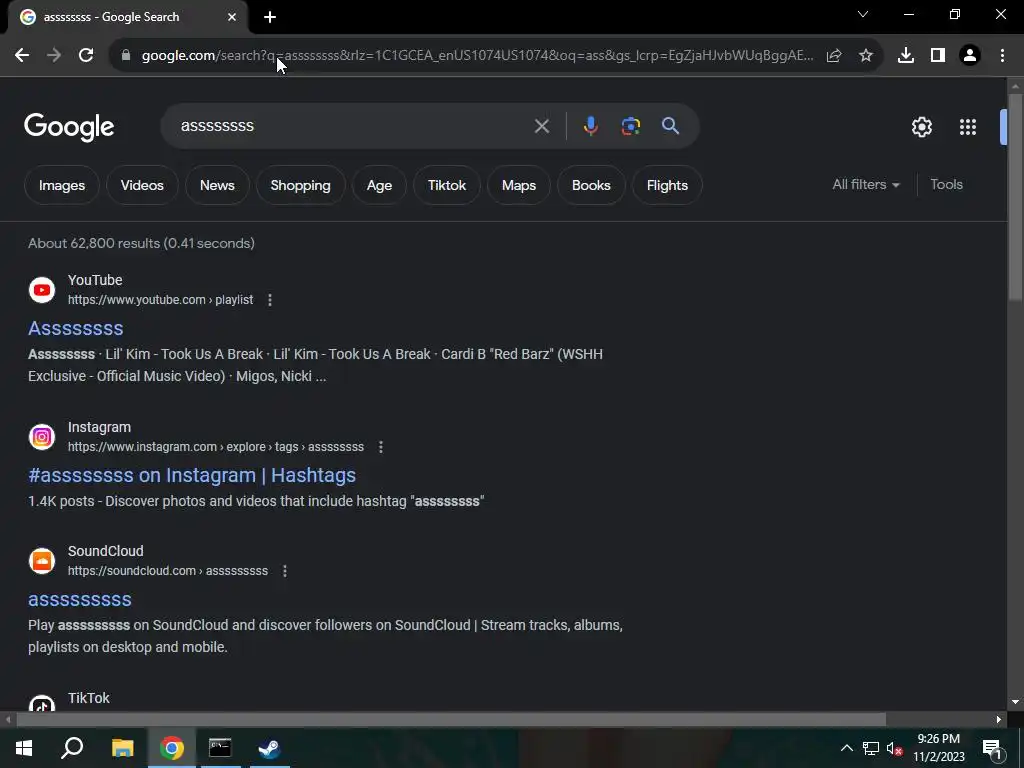Open search Tools
1024x768 pixels.
point(946,185)
